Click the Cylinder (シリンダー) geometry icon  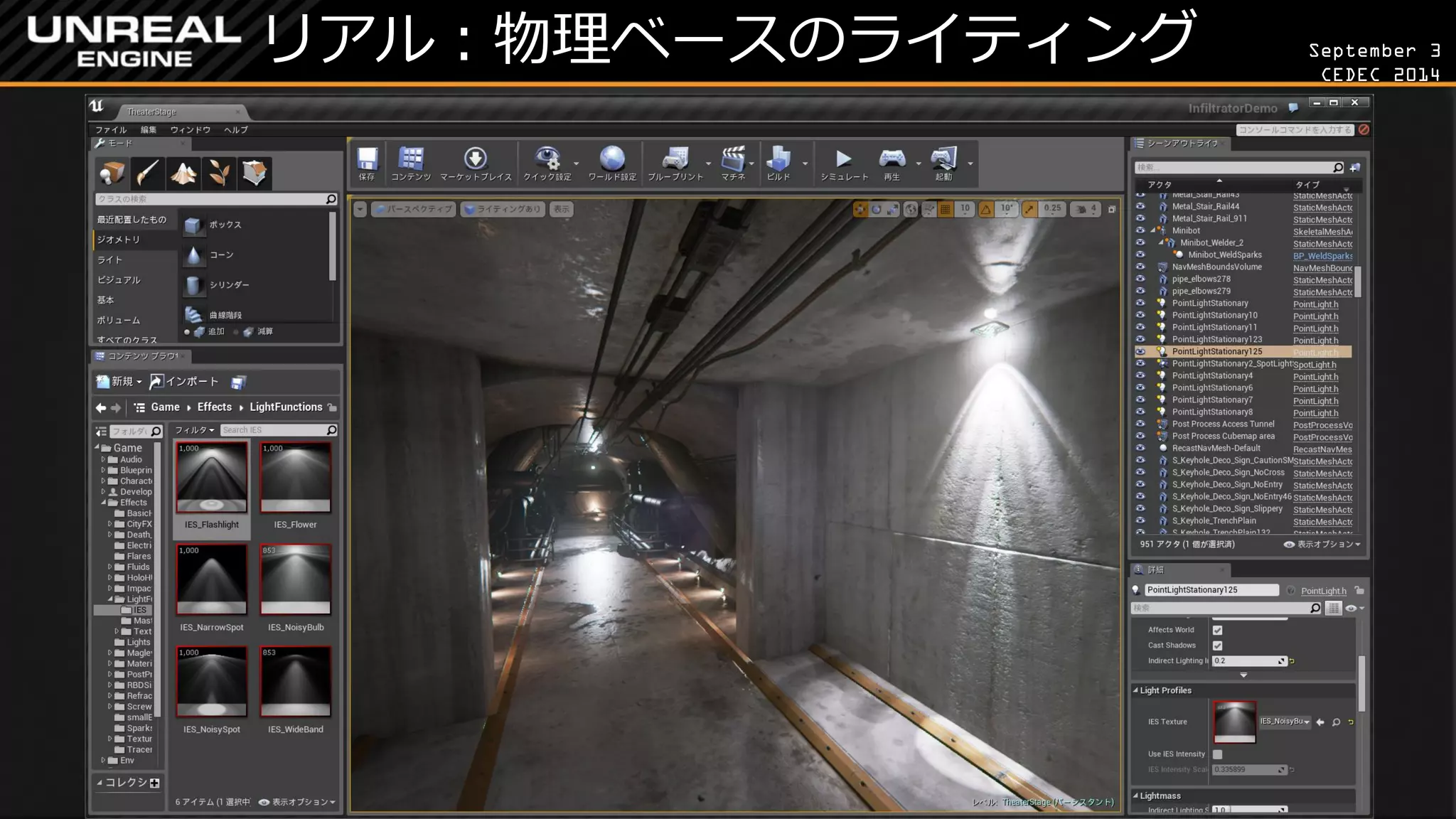[x=193, y=285]
